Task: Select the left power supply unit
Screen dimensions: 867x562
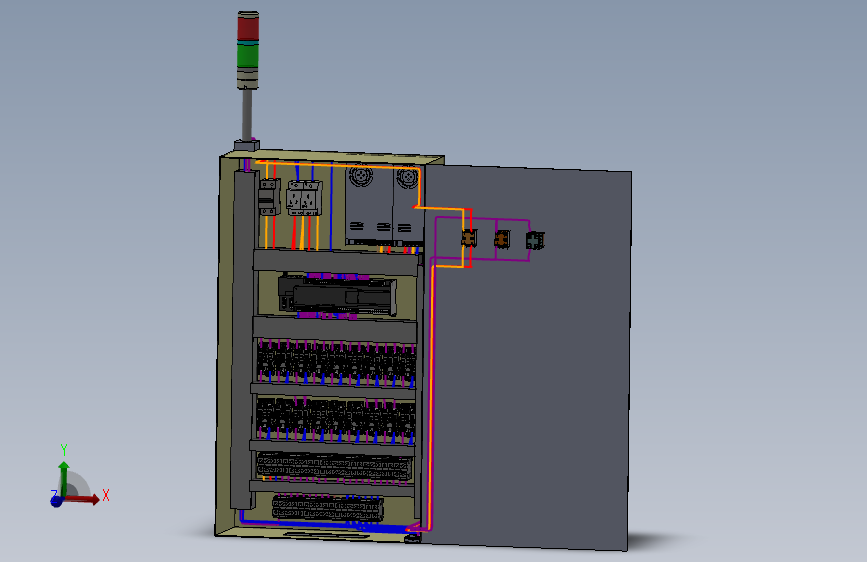Action: click(x=369, y=205)
